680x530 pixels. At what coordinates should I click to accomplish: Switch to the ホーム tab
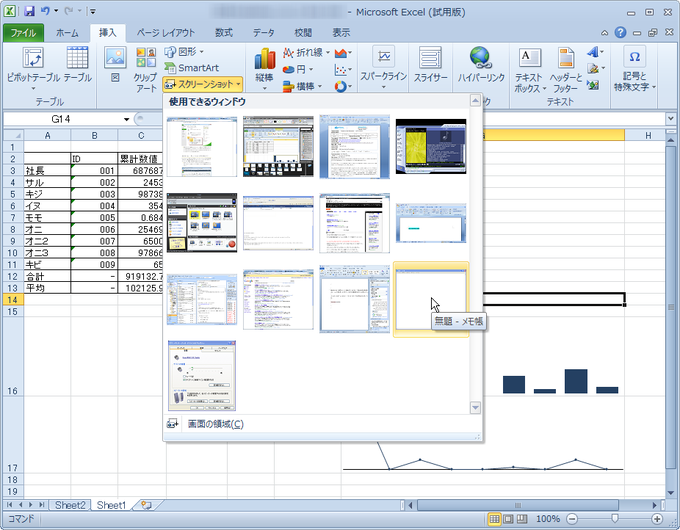(x=67, y=33)
